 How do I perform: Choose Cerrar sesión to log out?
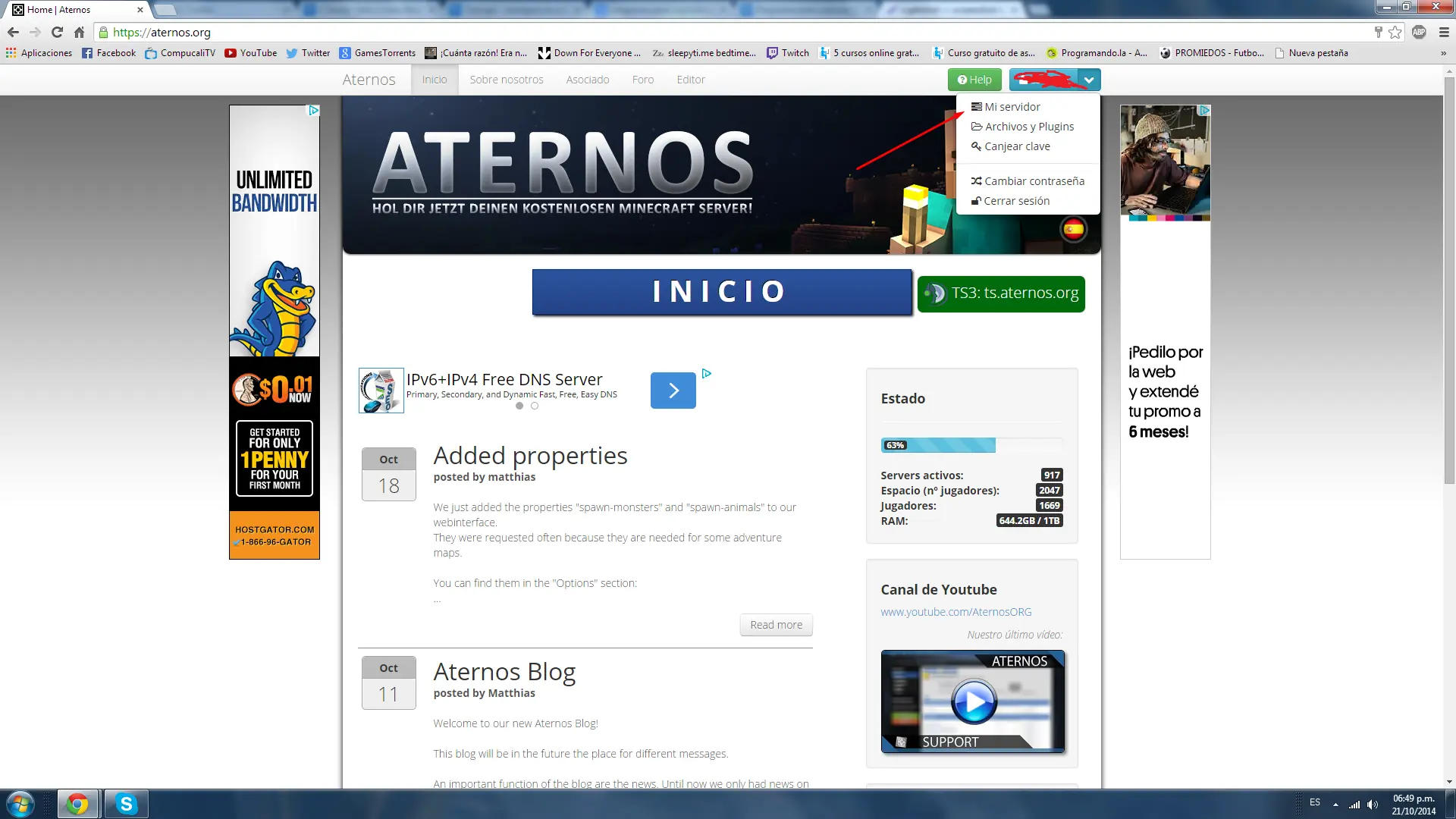pos(1010,201)
